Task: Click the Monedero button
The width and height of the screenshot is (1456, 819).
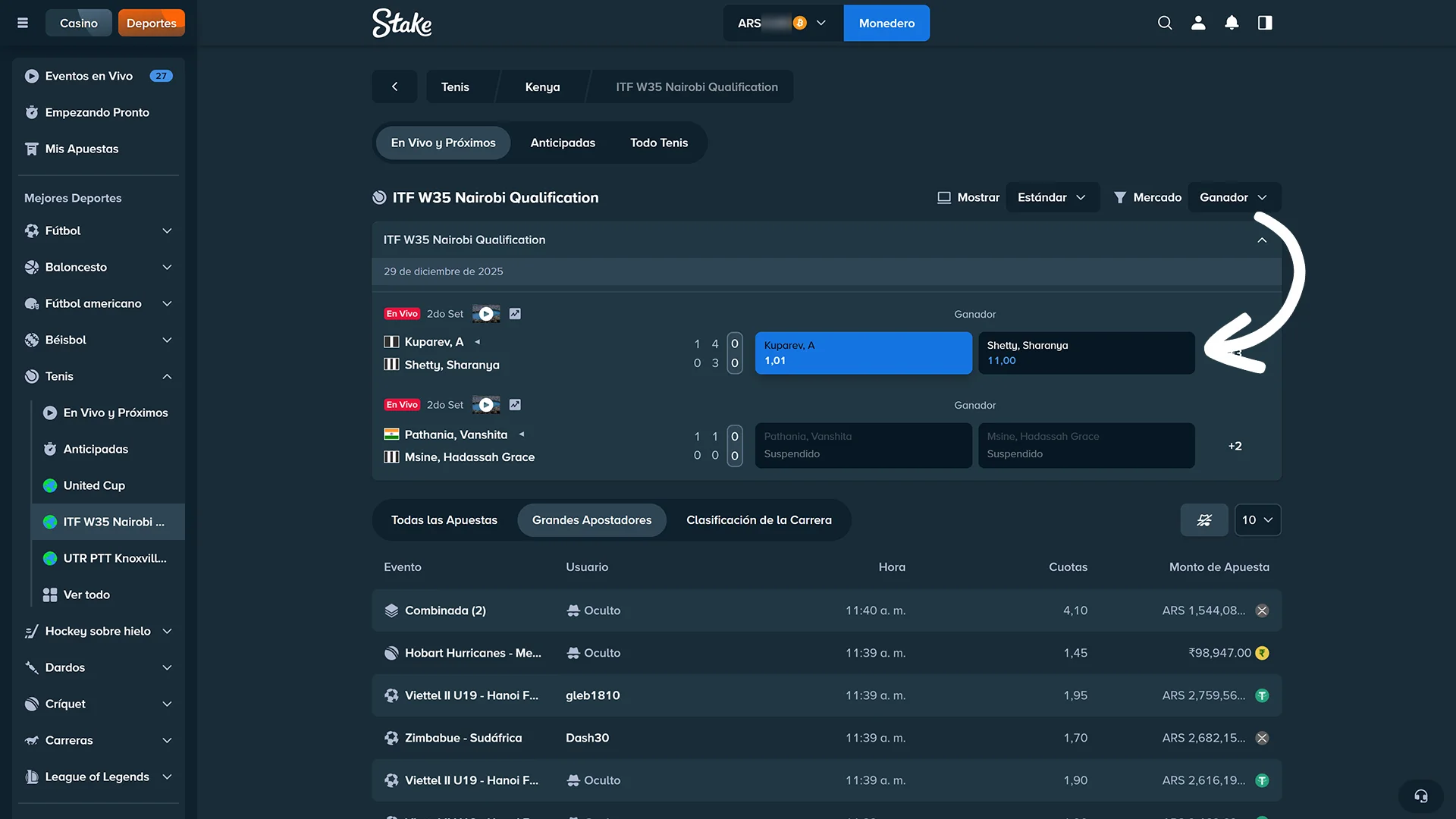Action: pyautogui.click(x=886, y=23)
